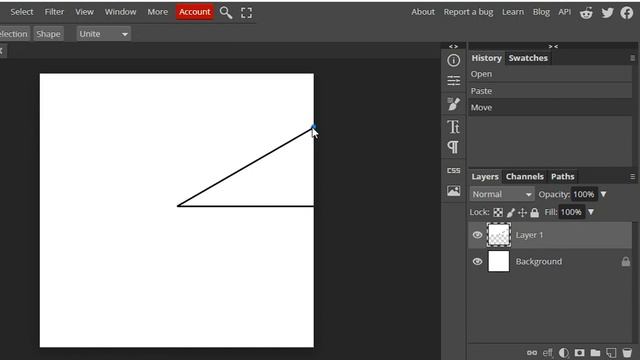The image size is (640, 360).
Task: Open the Unite combine mode dropdown
Action: pos(103,34)
